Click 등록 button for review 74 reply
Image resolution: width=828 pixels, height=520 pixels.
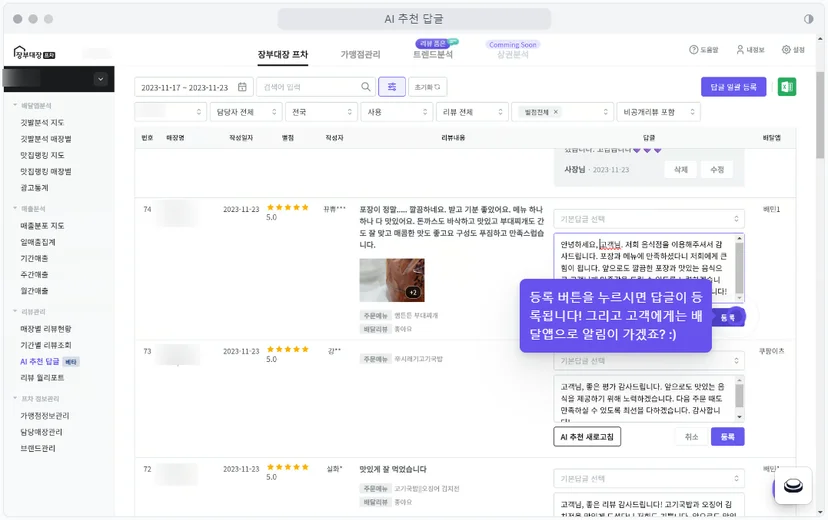pyautogui.click(x=728, y=317)
